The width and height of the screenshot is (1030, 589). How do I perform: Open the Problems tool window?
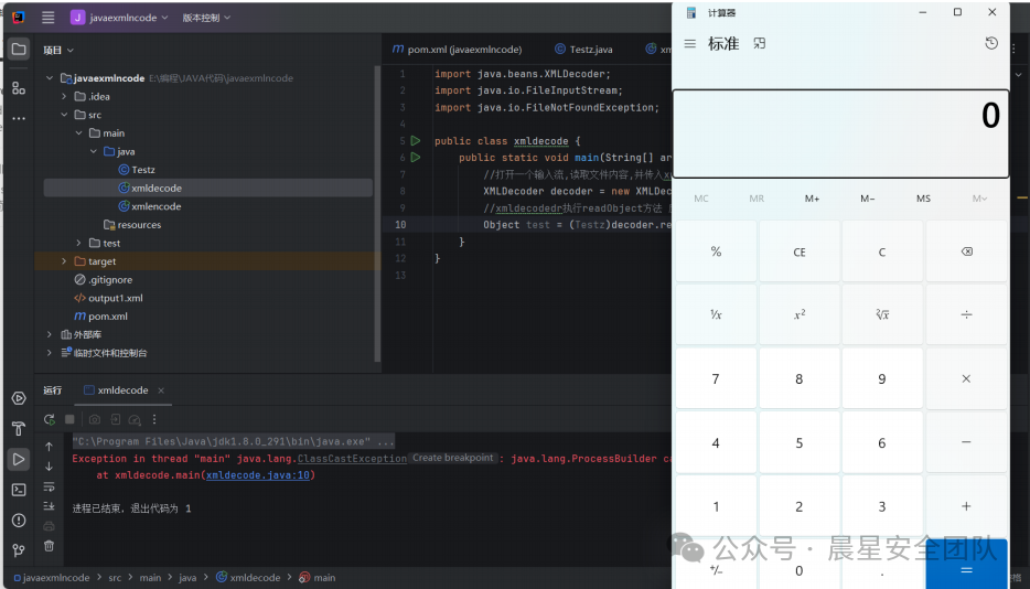[18, 520]
